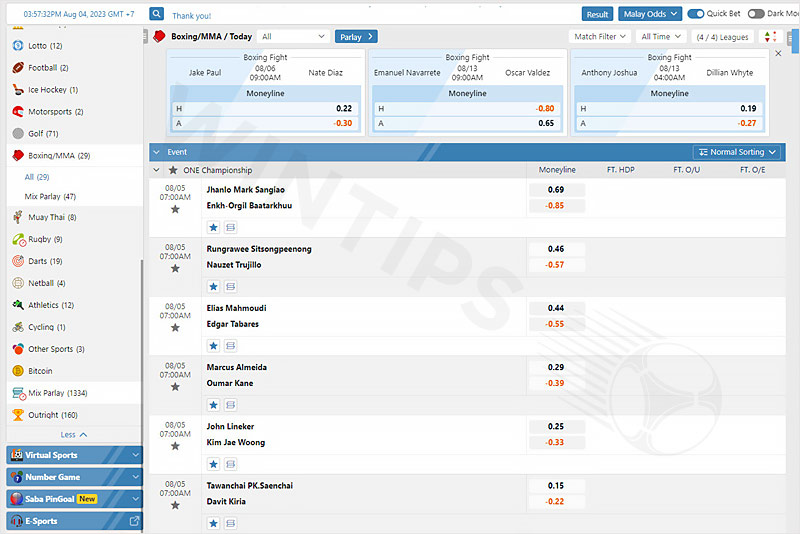The height and width of the screenshot is (534, 800).
Task: Select the Bitcoin coin icon
Action: click(18, 370)
